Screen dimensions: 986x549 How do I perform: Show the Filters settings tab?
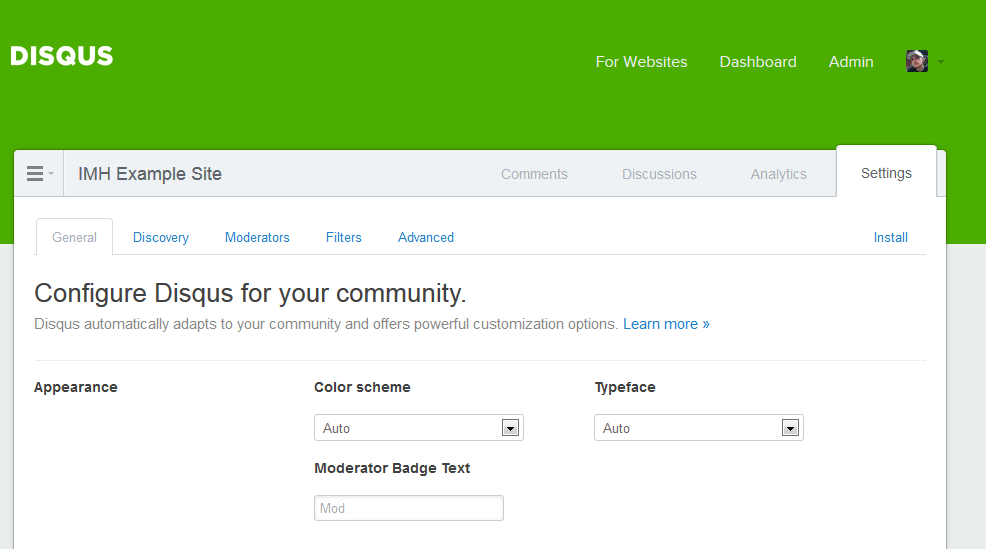[x=344, y=237]
